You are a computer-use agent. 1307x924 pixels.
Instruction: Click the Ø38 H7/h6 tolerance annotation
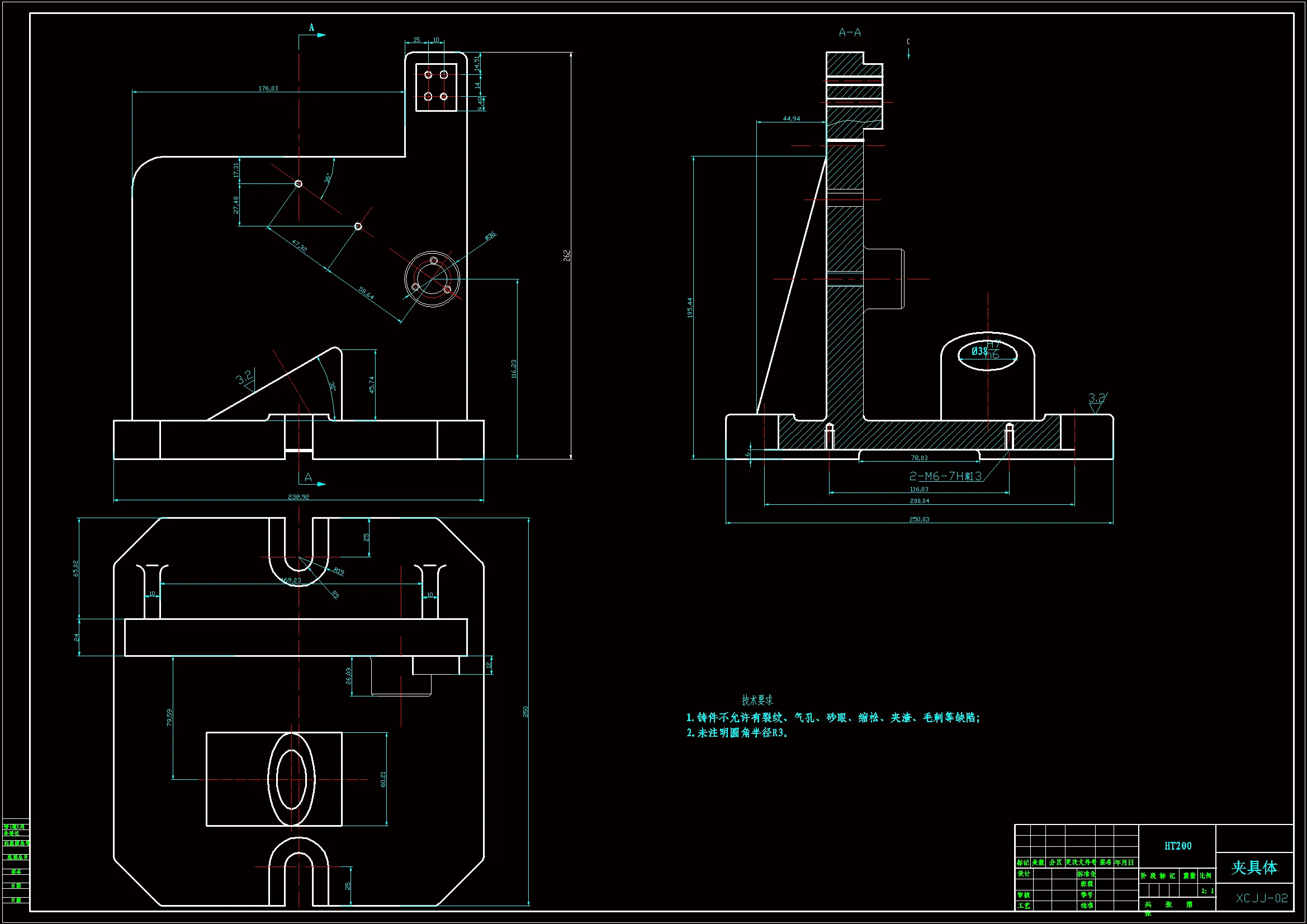click(986, 351)
